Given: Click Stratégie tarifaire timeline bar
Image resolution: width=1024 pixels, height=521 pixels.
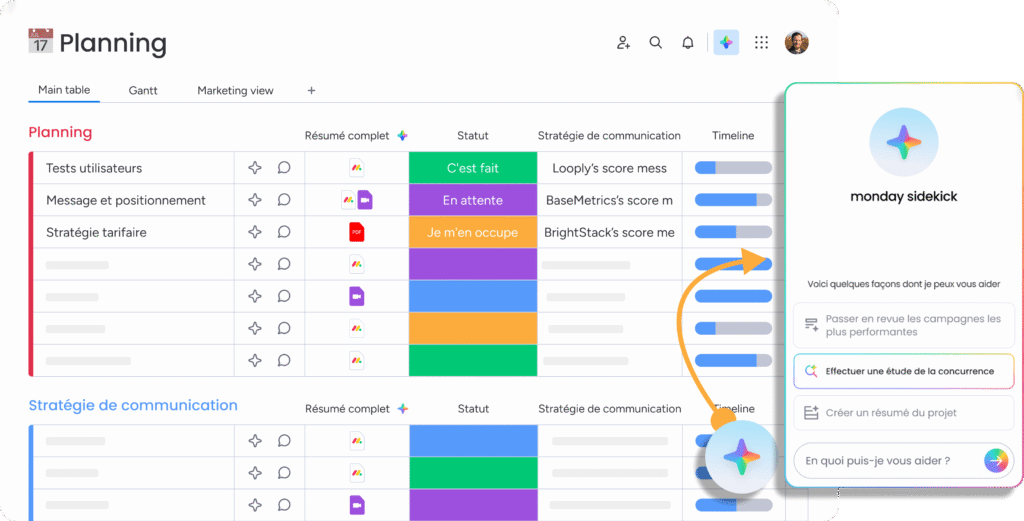Looking at the screenshot, I should [x=733, y=232].
